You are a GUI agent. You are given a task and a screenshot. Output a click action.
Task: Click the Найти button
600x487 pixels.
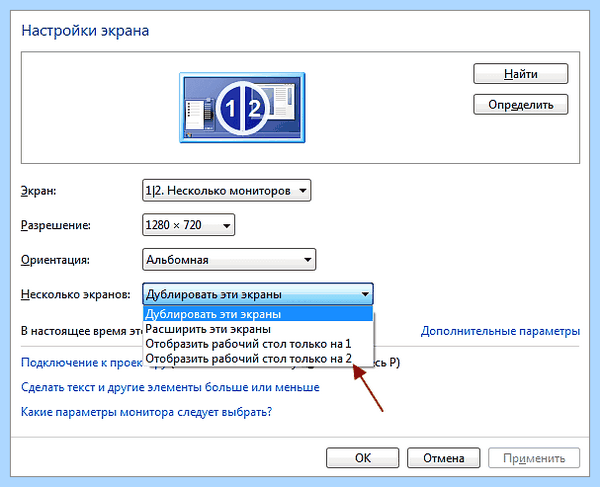(x=520, y=73)
